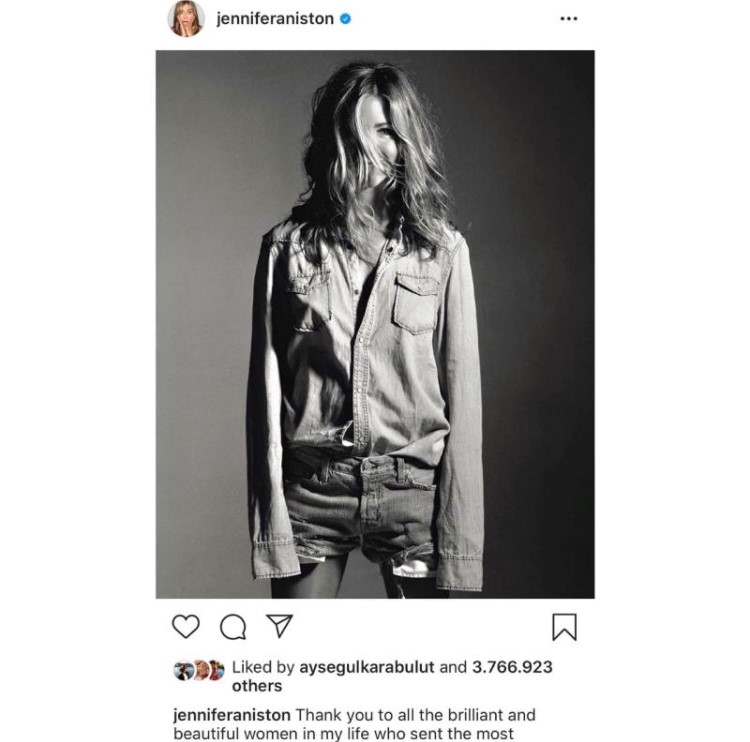Open the jenniferaniston username in the post header

(x=275, y=19)
